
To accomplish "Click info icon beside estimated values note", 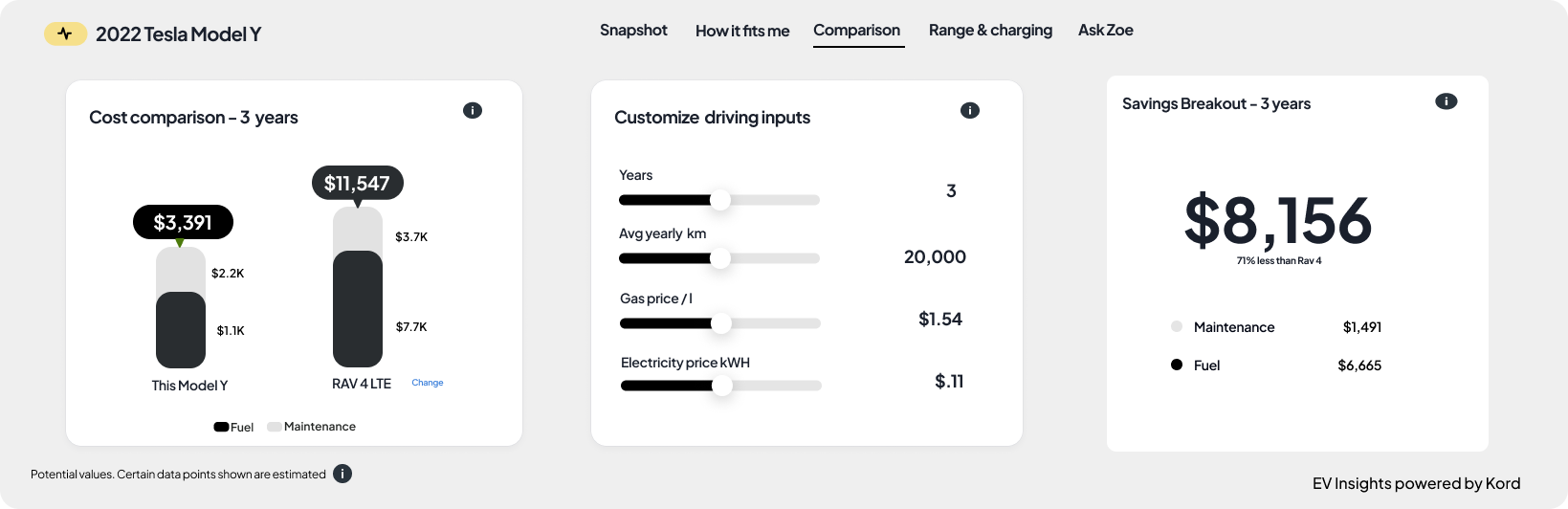I will tap(342, 474).
